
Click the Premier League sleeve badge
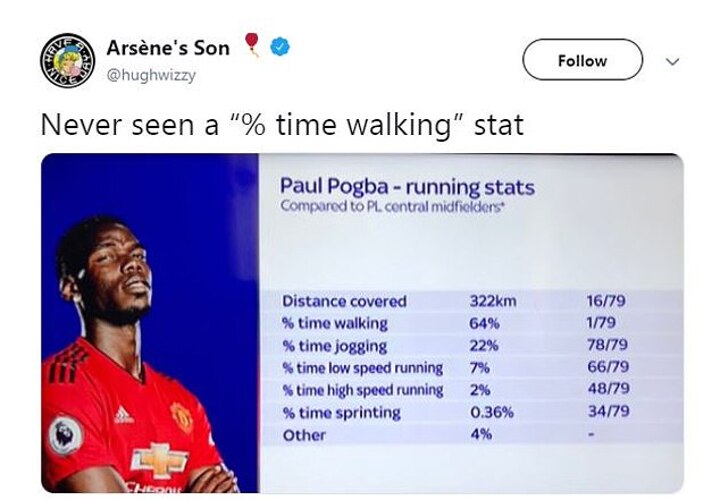pos(66,436)
